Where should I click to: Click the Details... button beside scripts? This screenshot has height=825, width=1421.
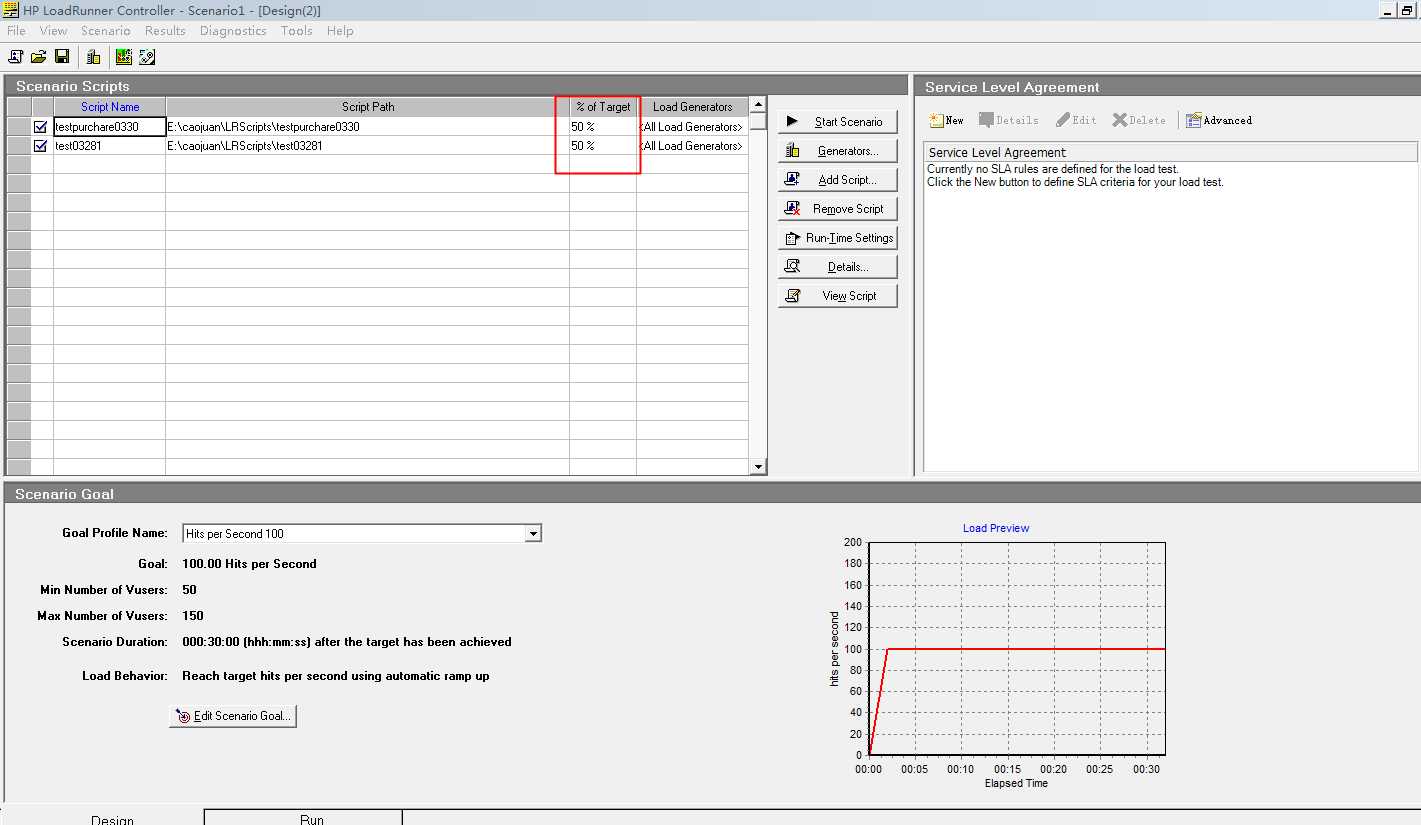[838, 267]
